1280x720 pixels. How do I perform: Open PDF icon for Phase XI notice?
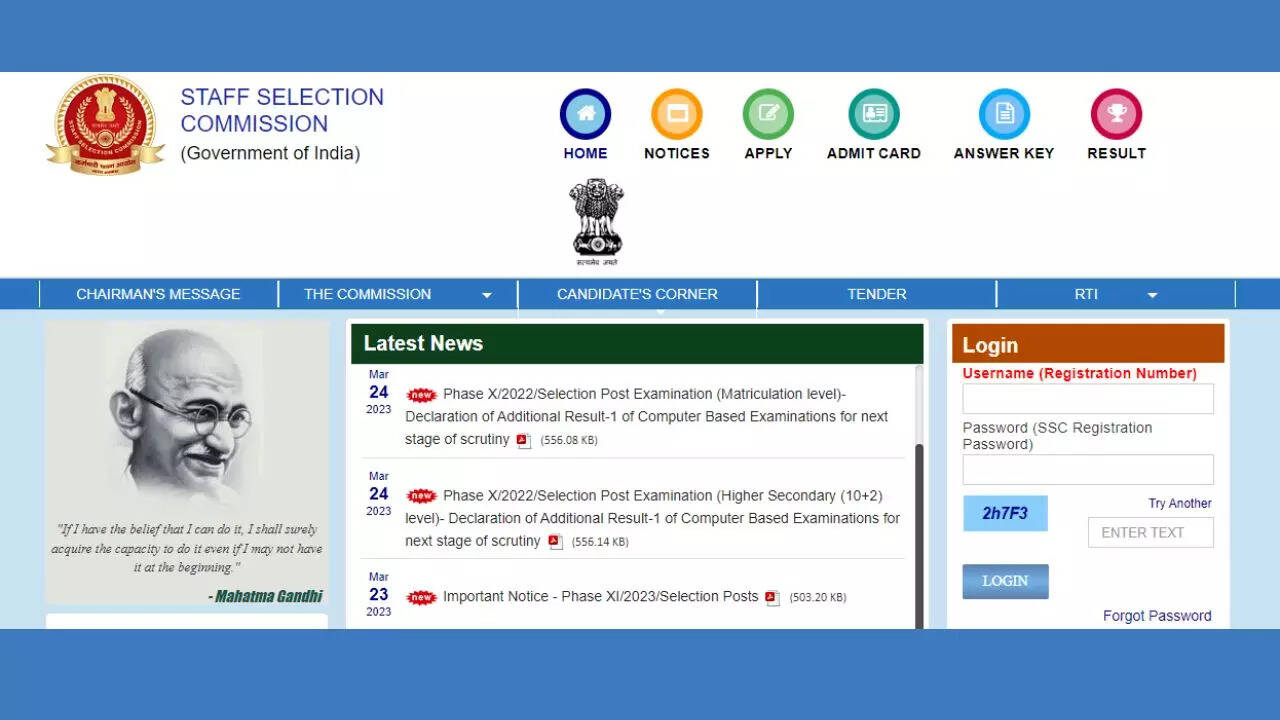click(x=772, y=598)
